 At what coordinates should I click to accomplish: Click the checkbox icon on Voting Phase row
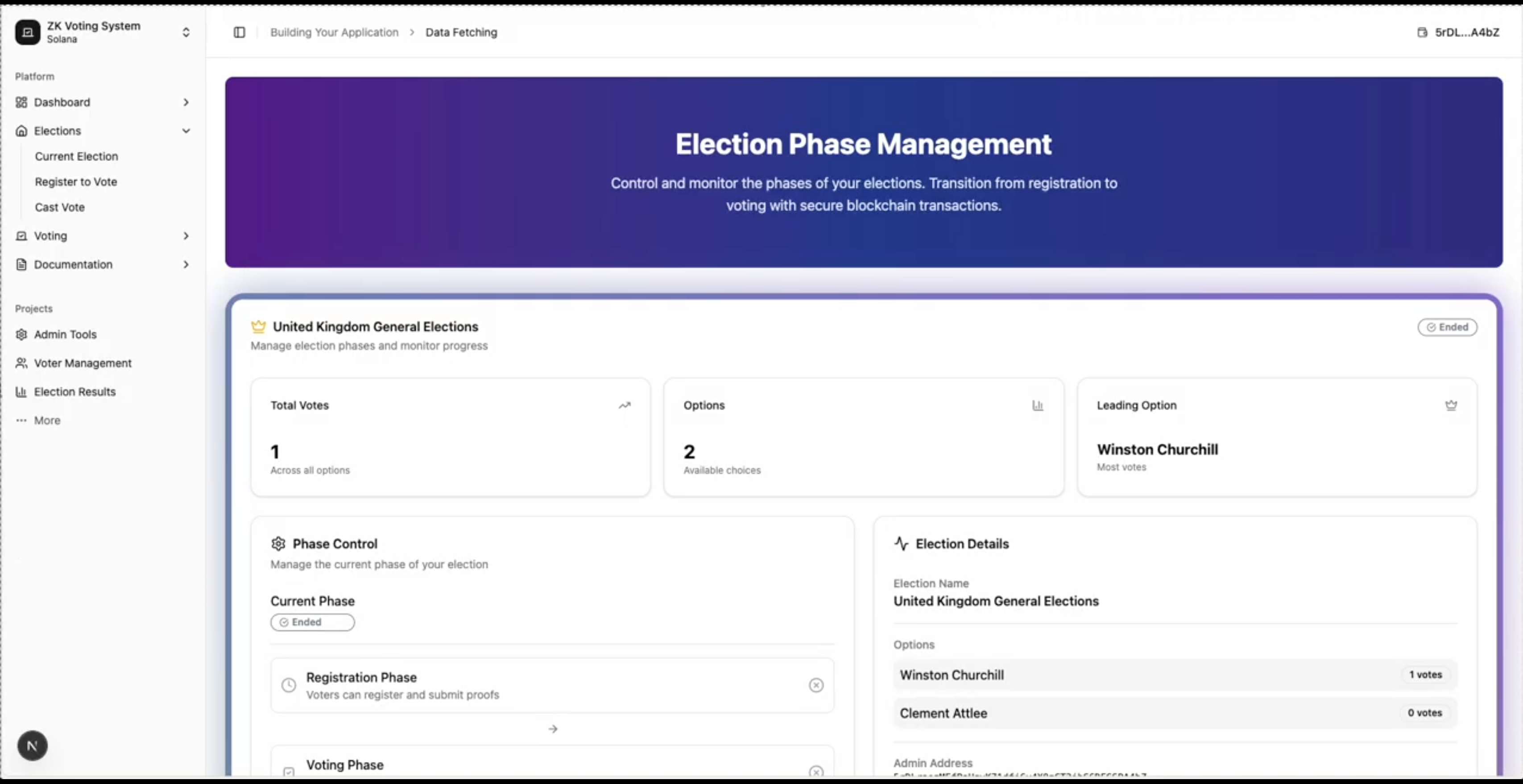coord(289,772)
